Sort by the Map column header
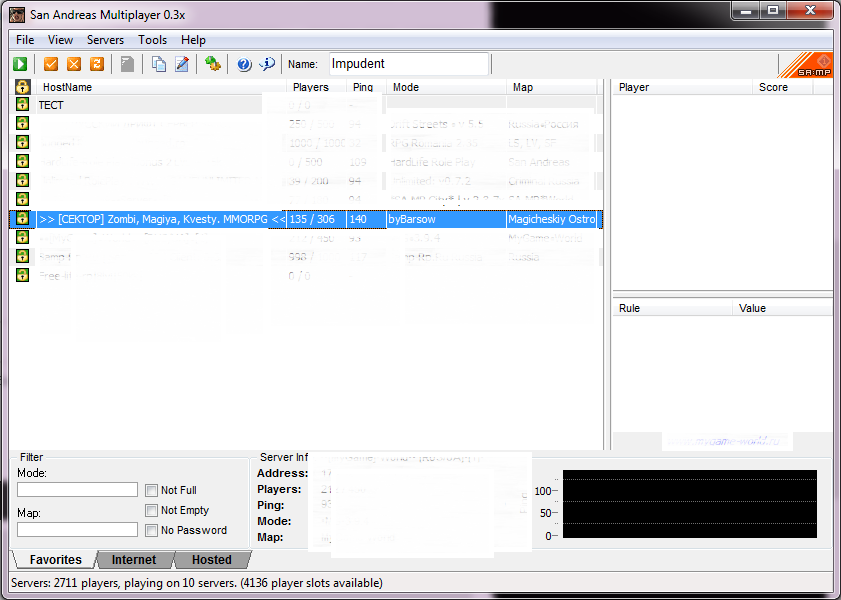 click(x=551, y=87)
